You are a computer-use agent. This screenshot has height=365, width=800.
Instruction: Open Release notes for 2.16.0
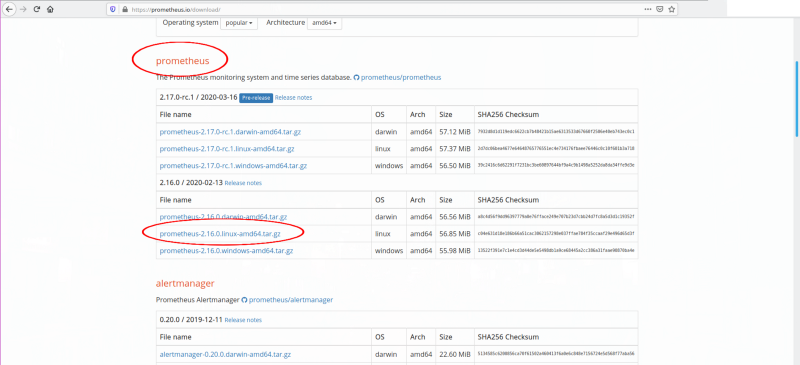tap(243, 183)
